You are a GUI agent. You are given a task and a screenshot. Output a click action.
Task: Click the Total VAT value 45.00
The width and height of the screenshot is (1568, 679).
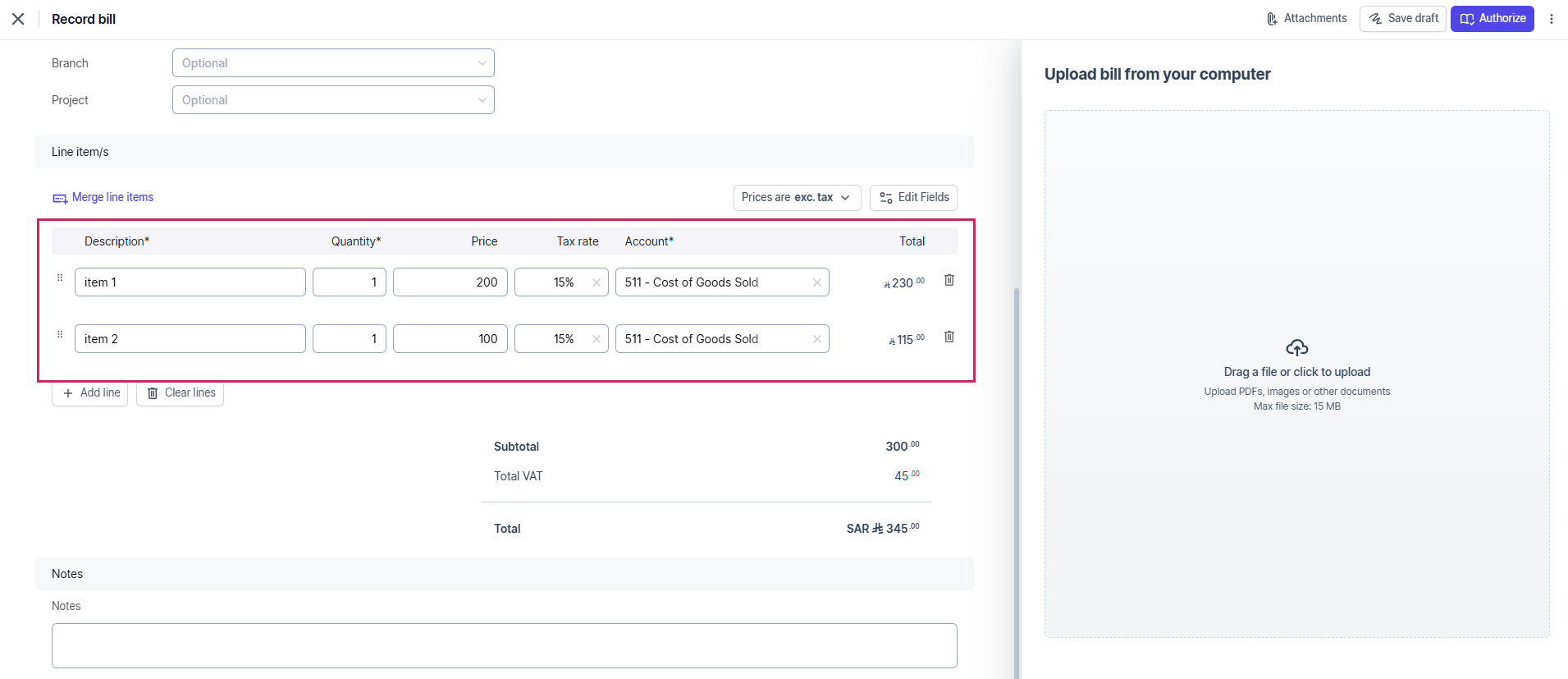(x=907, y=475)
